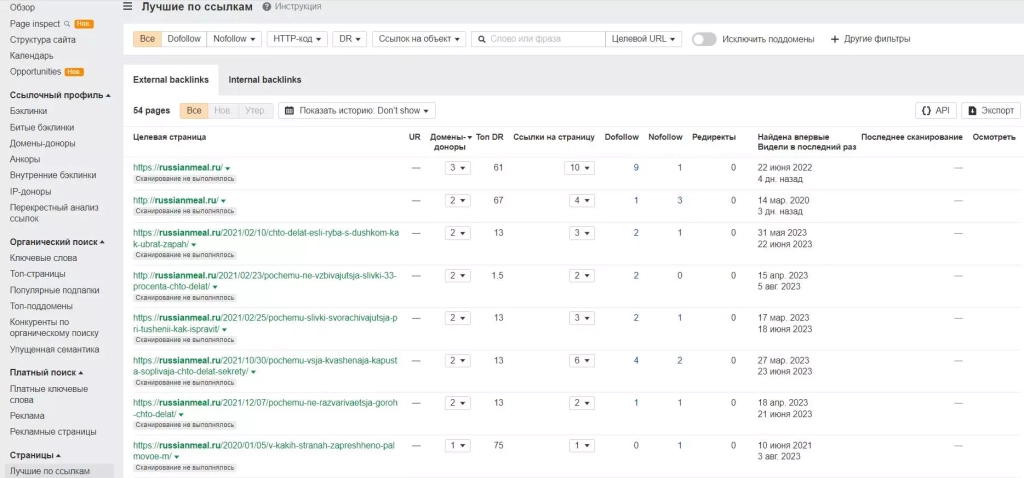Open Ключевые слова in sidebar
The height and width of the screenshot is (478, 1024).
43,258
